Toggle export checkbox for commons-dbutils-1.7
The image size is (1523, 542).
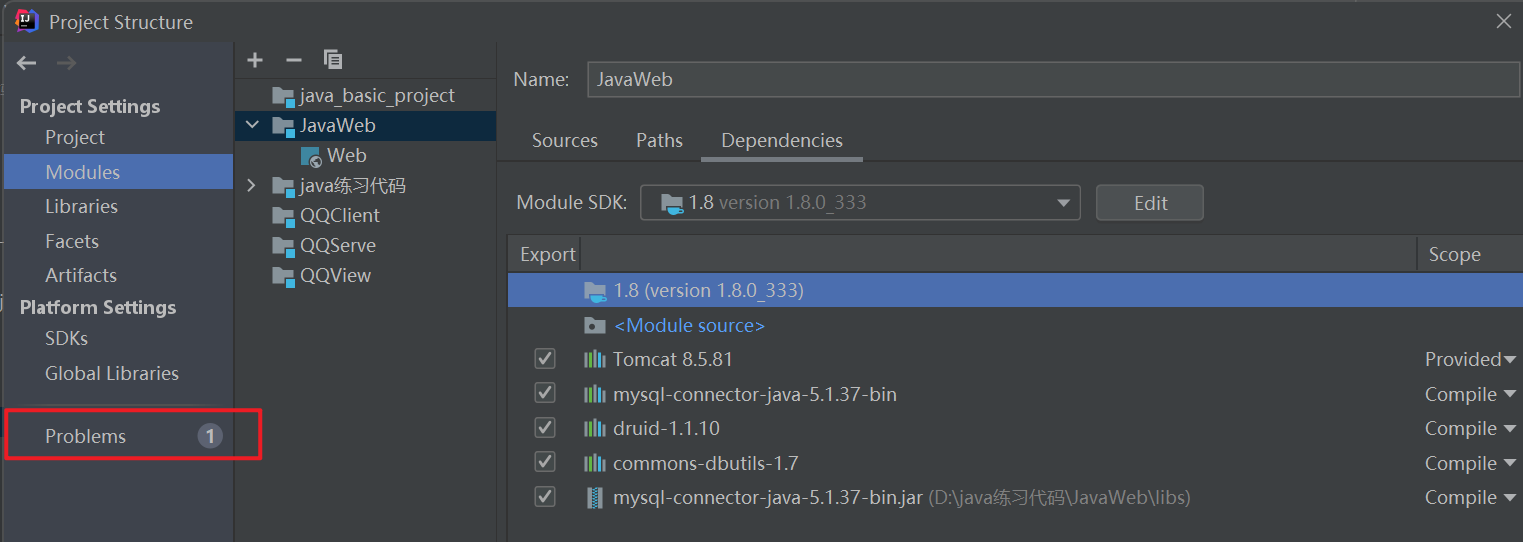pos(545,463)
